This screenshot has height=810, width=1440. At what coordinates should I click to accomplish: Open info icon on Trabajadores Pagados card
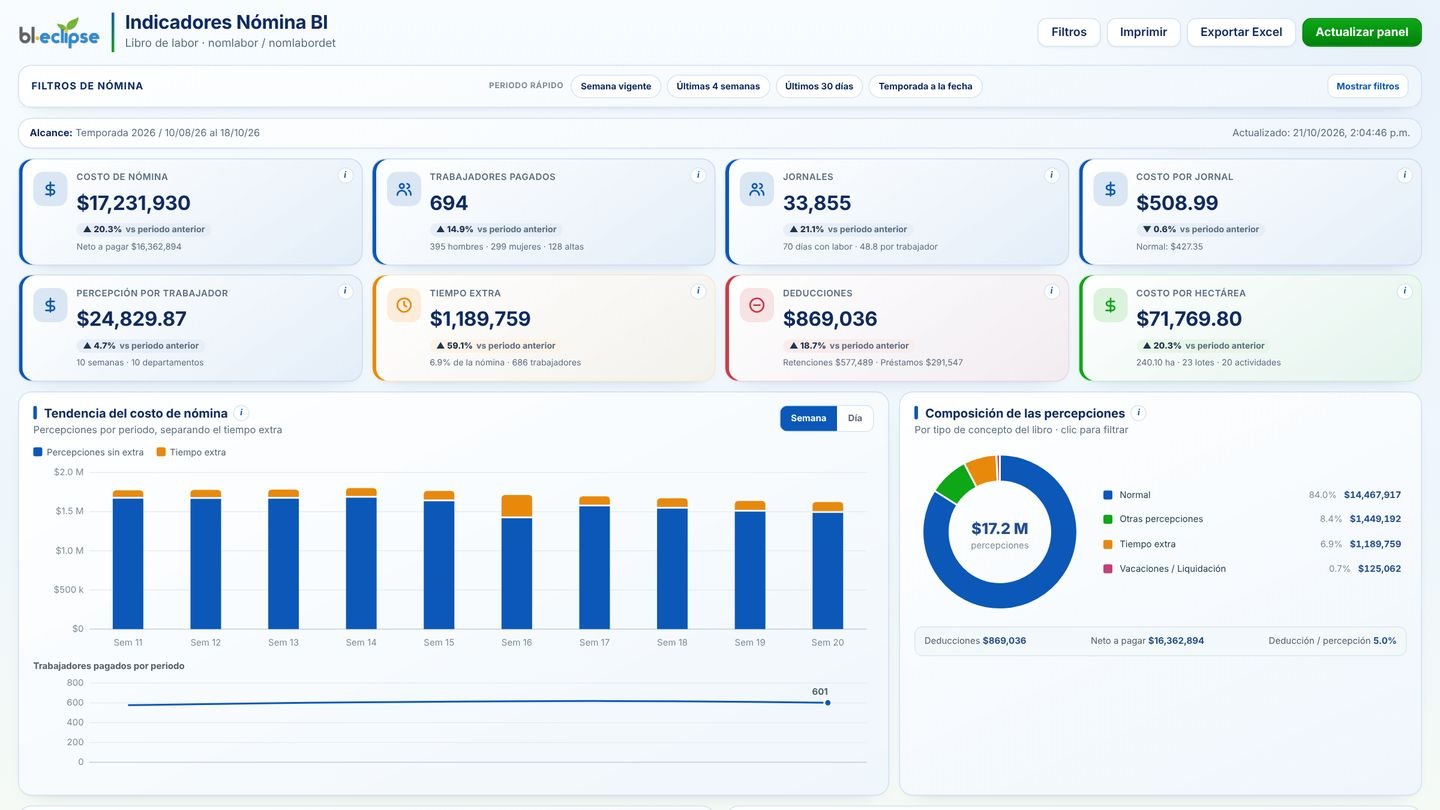click(698, 175)
